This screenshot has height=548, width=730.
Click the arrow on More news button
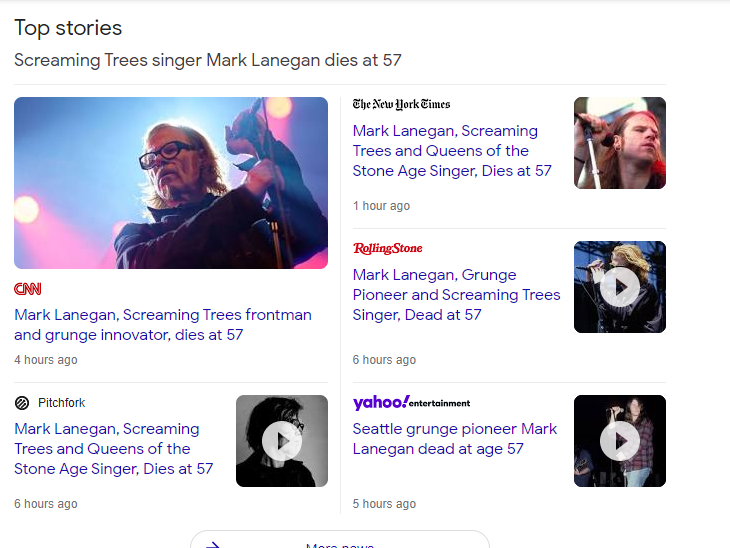(x=212, y=544)
